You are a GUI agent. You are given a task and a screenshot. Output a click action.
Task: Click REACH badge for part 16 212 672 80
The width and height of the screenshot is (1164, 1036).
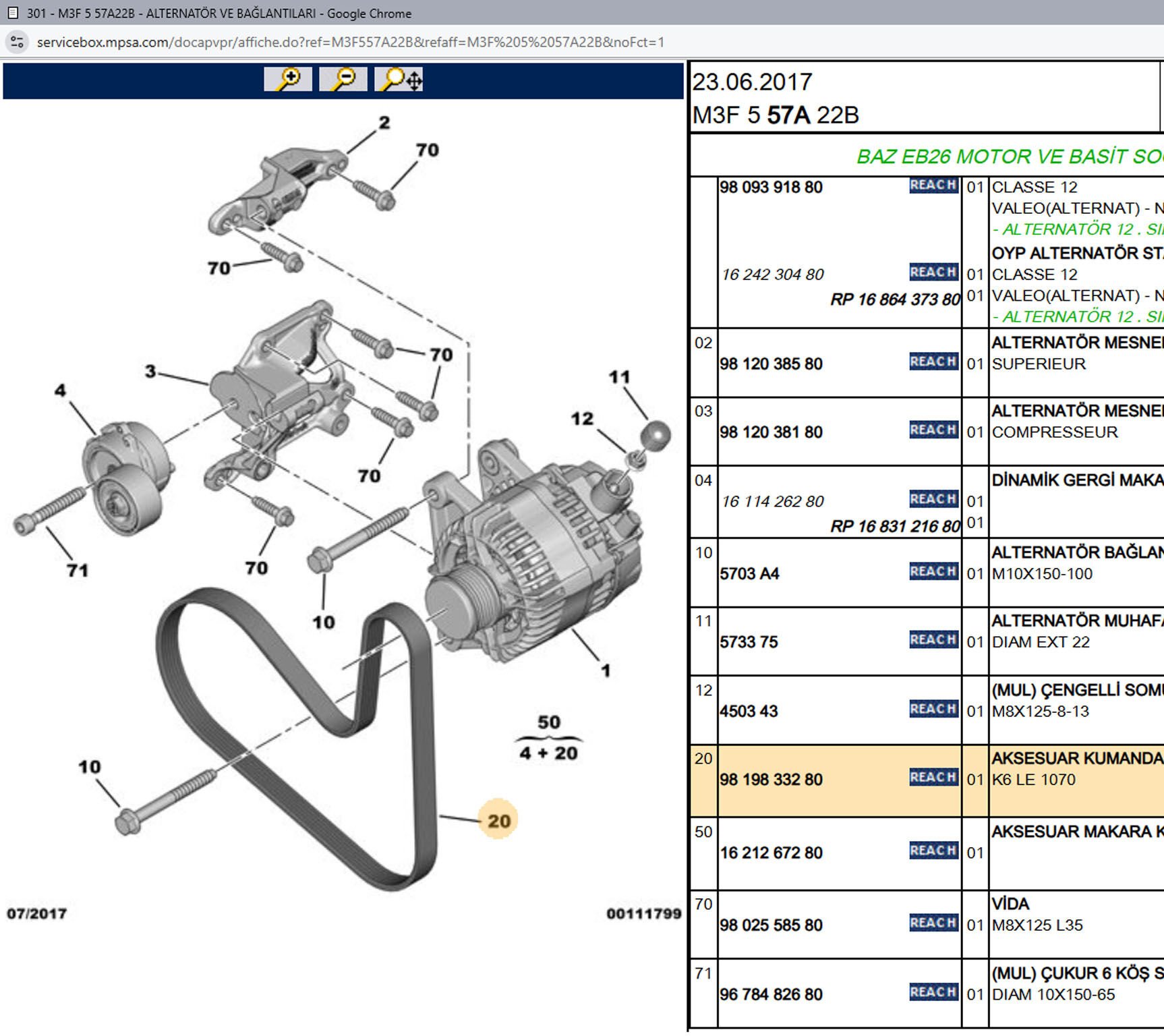pyautogui.click(x=933, y=851)
